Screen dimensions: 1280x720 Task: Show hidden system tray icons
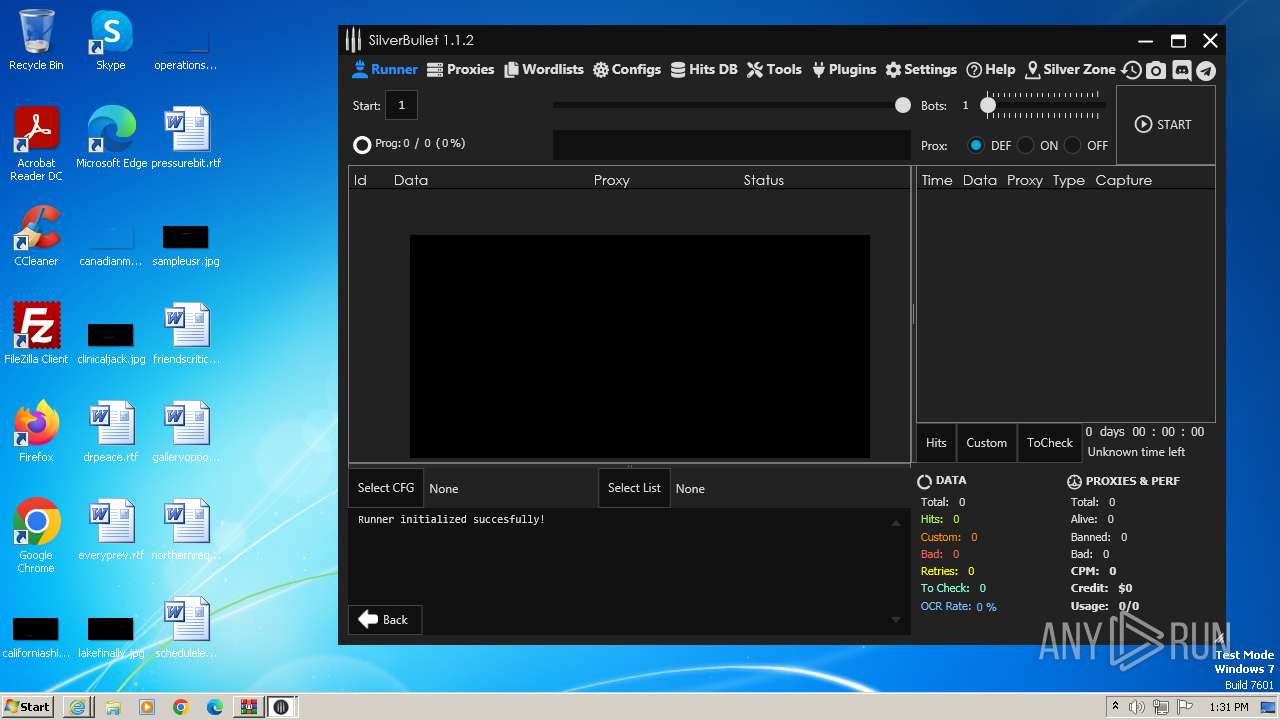point(1115,707)
